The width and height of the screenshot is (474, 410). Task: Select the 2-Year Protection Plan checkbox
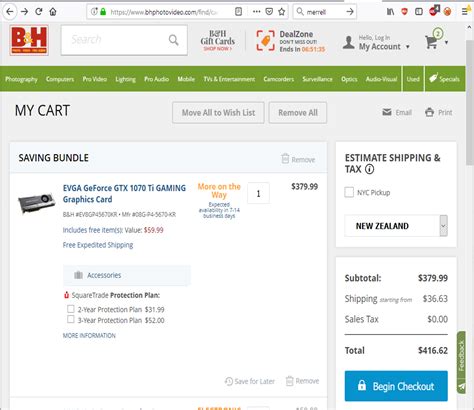click(x=71, y=309)
